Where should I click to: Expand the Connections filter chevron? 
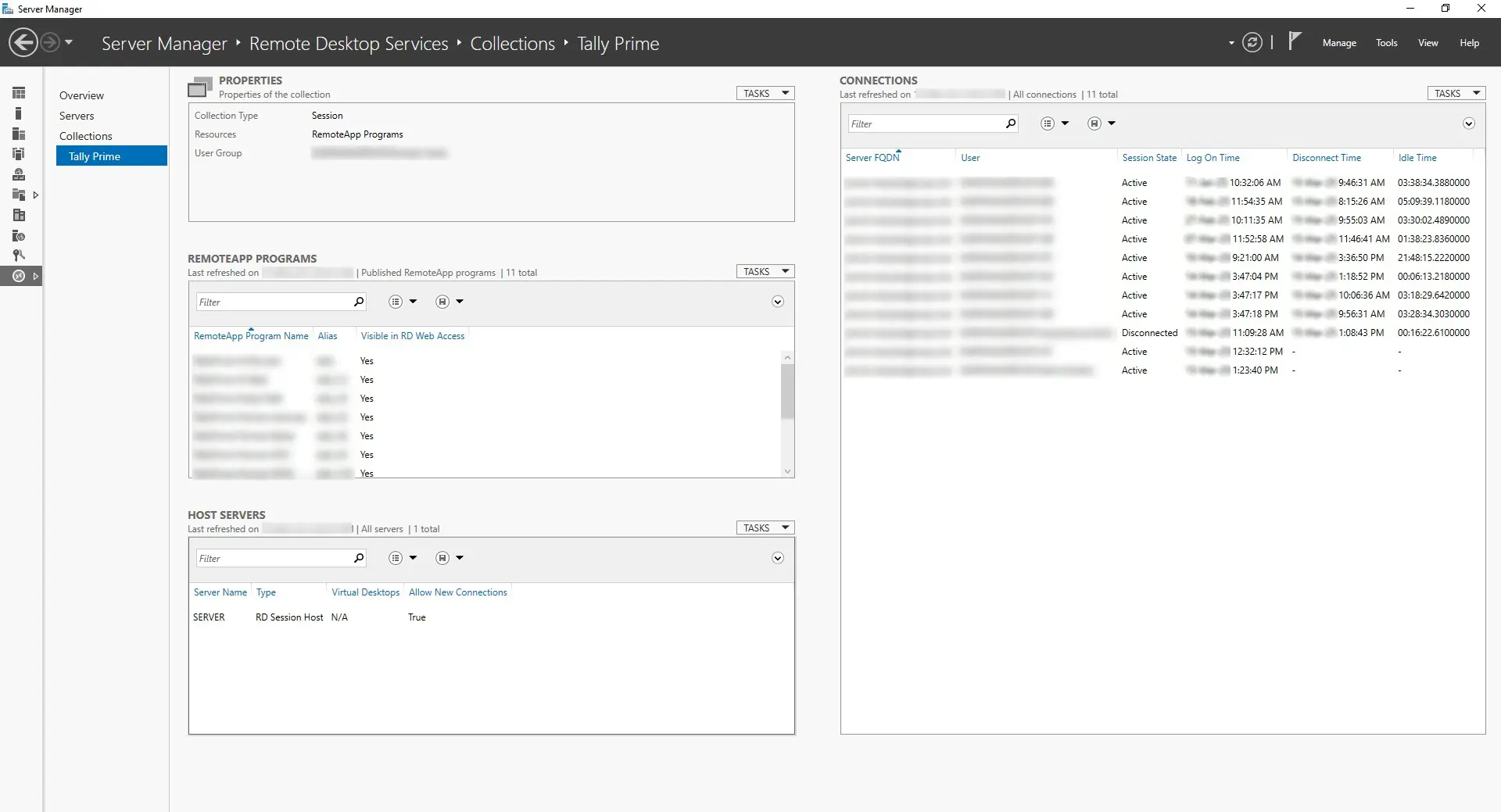pyautogui.click(x=1469, y=123)
